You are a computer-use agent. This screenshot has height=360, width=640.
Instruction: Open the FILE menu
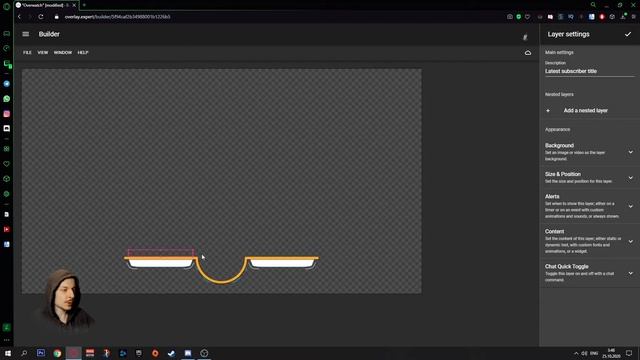[x=27, y=53]
